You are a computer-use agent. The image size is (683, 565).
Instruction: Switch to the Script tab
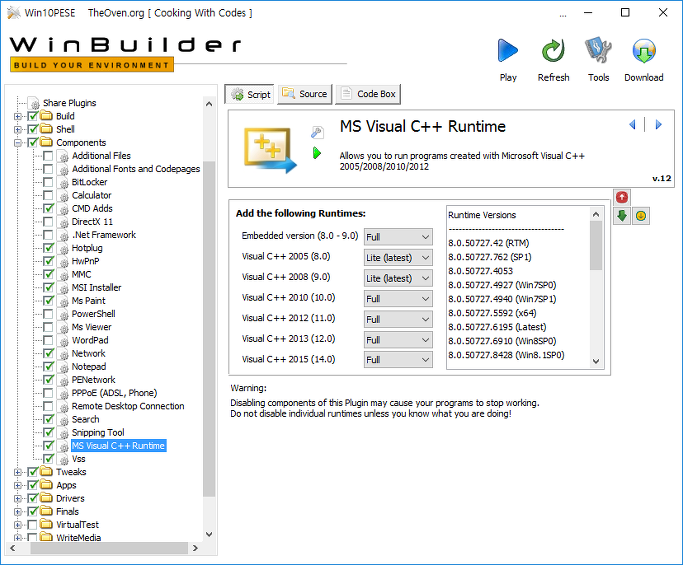pyautogui.click(x=250, y=94)
